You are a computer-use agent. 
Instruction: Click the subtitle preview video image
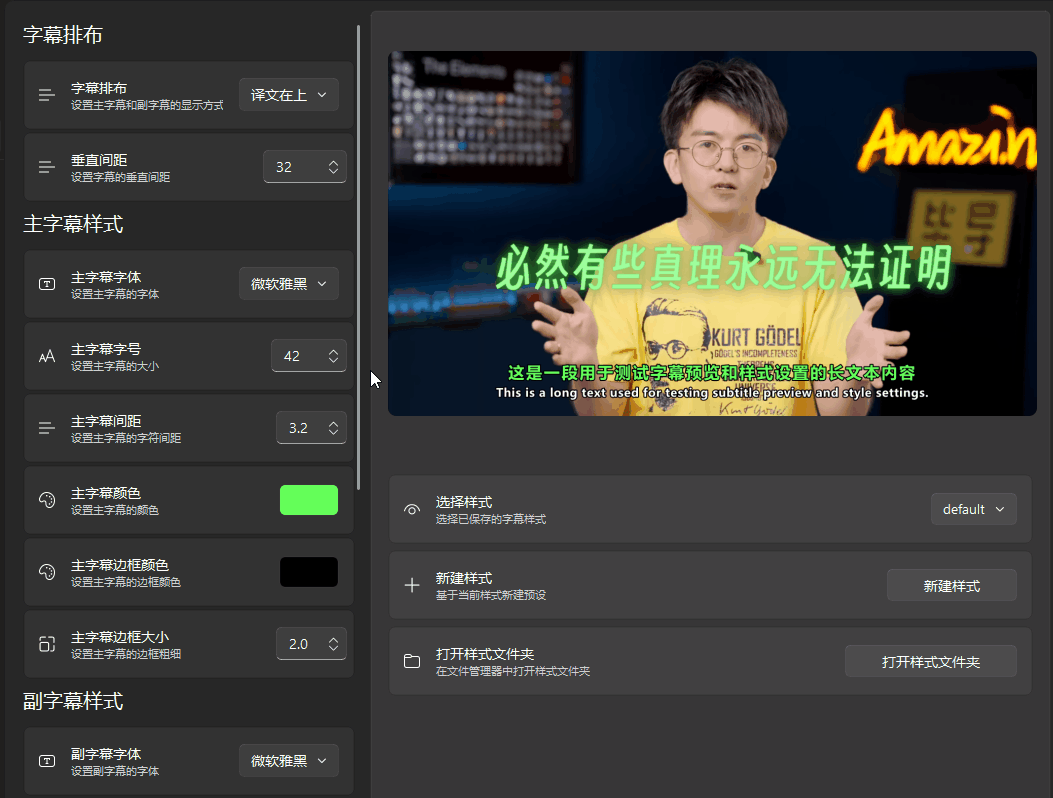click(x=712, y=233)
